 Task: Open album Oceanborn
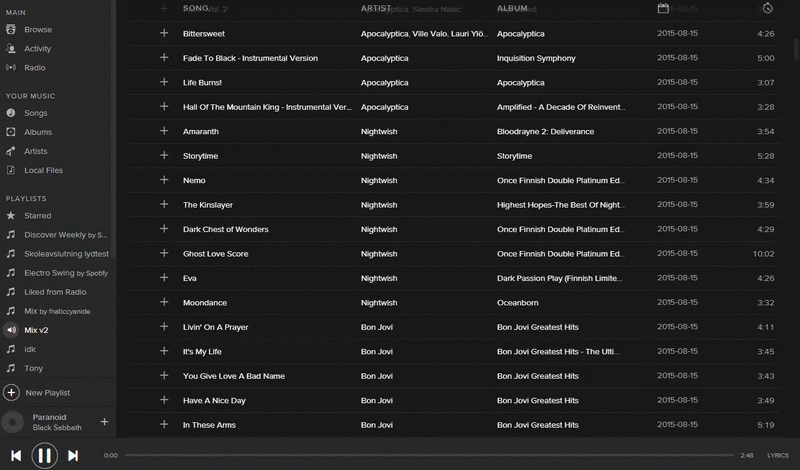(x=517, y=303)
